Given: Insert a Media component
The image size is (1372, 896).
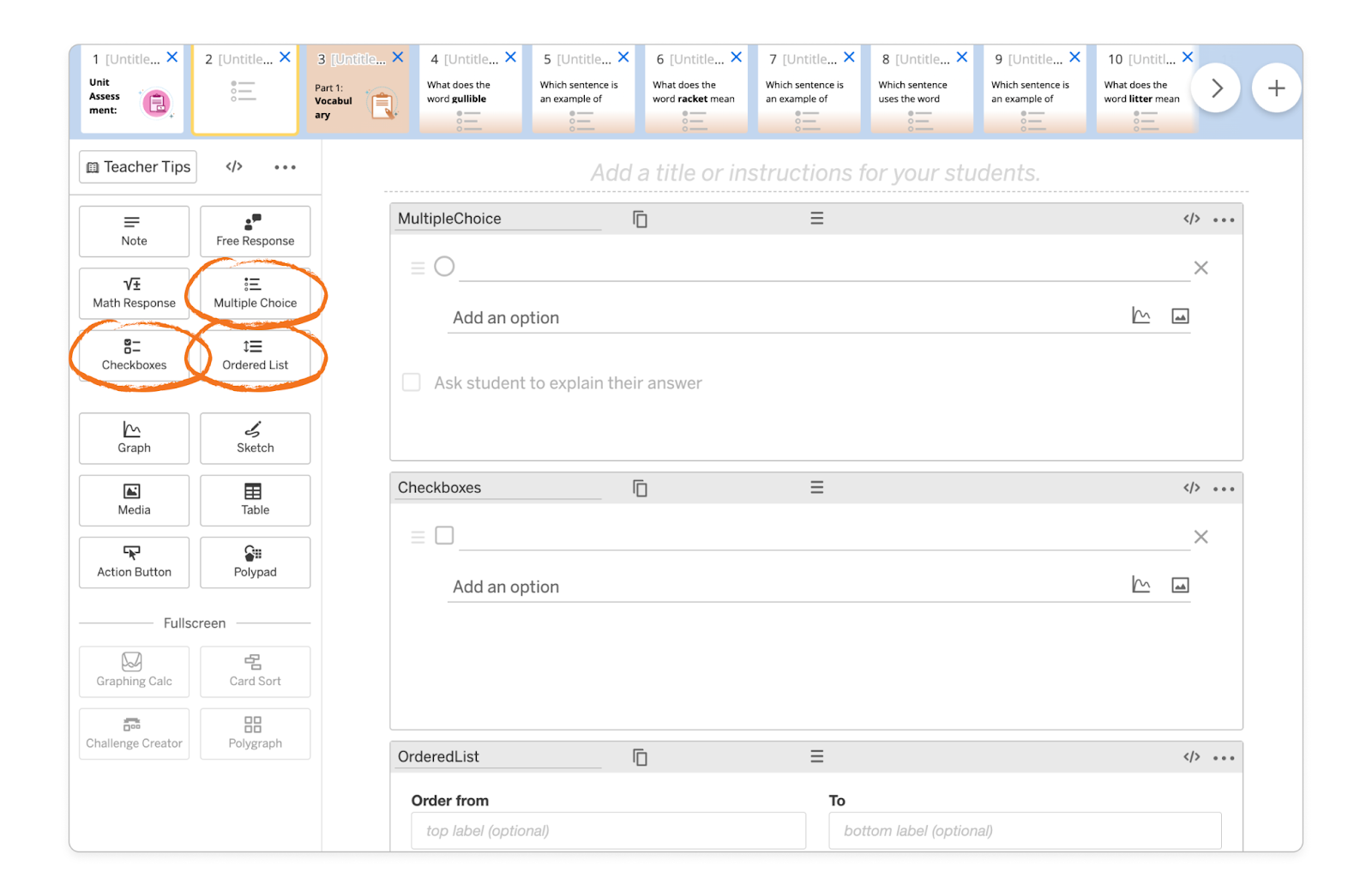Looking at the screenshot, I should coord(133,500).
